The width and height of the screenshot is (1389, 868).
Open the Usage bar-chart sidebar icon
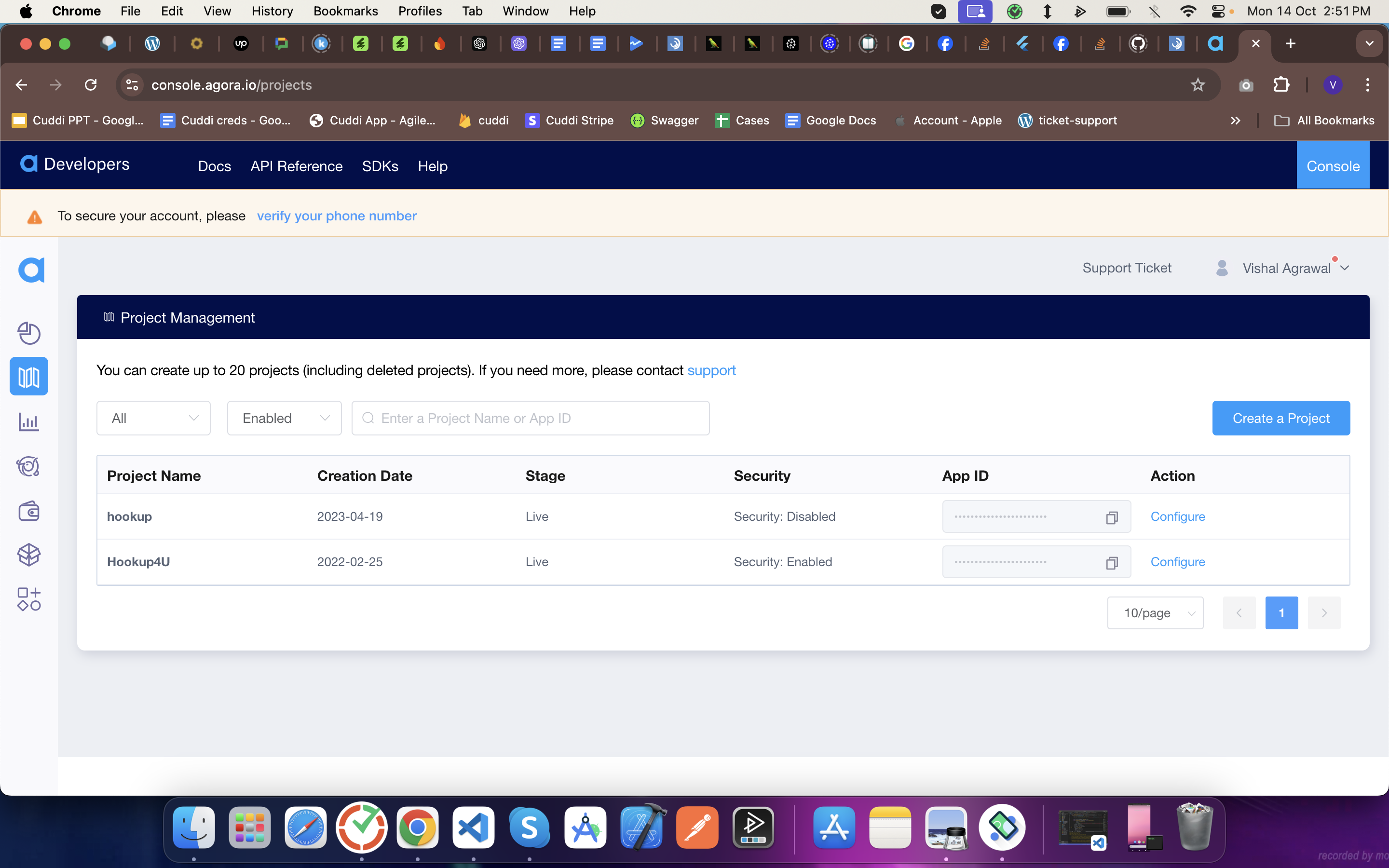click(x=29, y=422)
